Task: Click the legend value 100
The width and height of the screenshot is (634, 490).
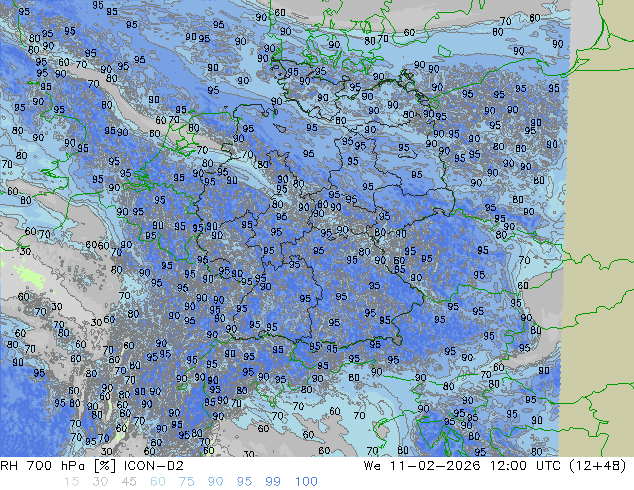Action: pyautogui.click(x=306, y=482)
